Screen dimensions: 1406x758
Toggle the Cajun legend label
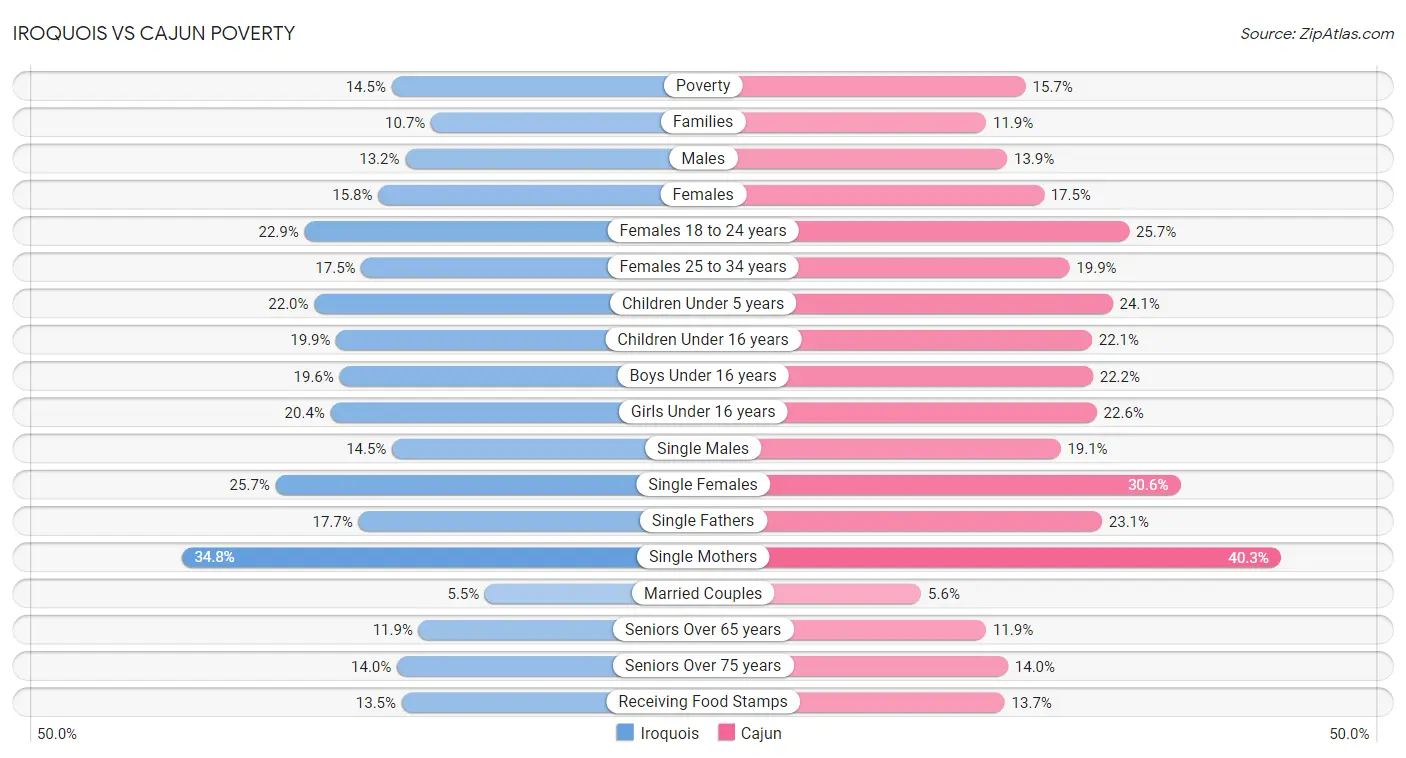pos(761,733)
